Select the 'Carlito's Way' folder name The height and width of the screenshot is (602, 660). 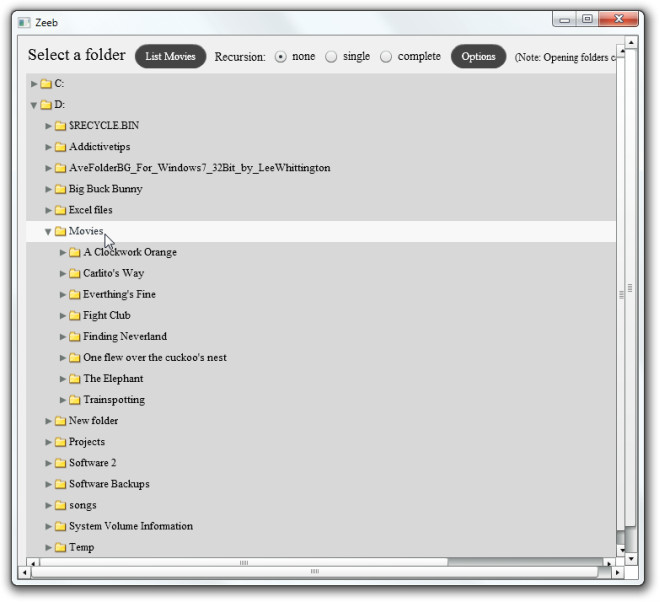(x=114, y=273)
